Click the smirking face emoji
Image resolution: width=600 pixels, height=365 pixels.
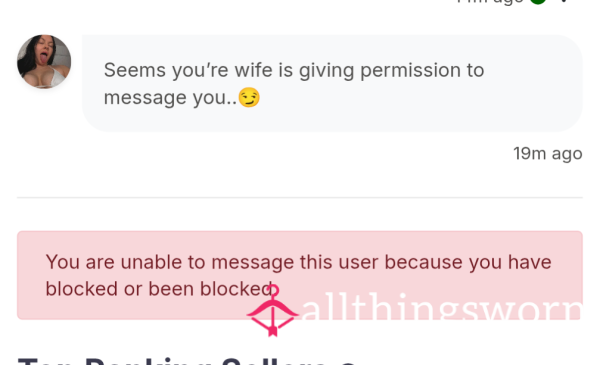[249, 97]
